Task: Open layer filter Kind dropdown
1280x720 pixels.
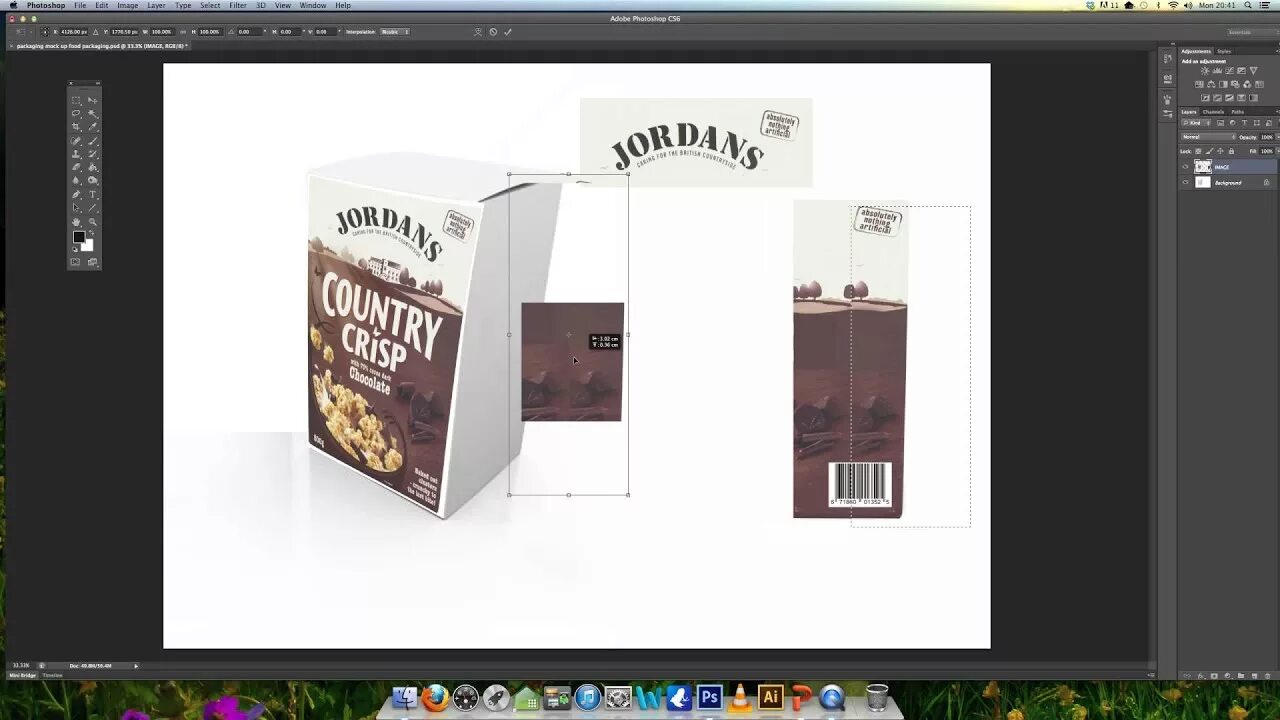Action: tap(1195, 123)
